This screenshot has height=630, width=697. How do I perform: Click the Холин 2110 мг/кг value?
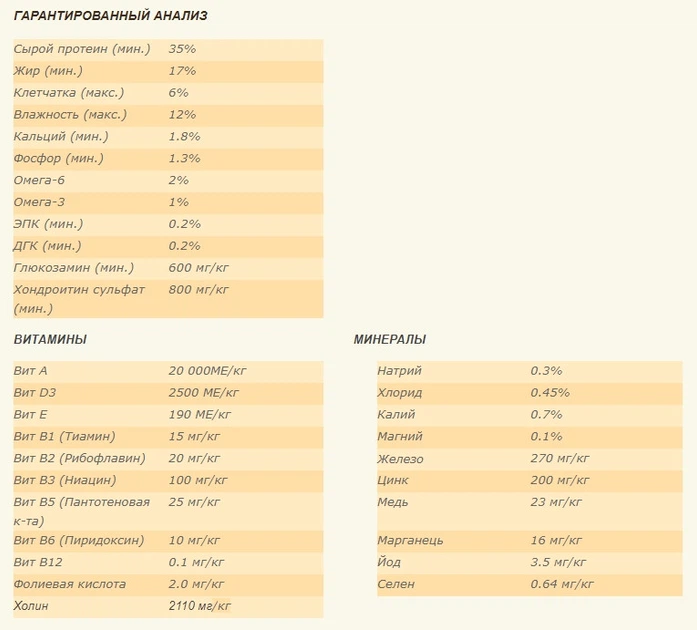click(200, 606)
